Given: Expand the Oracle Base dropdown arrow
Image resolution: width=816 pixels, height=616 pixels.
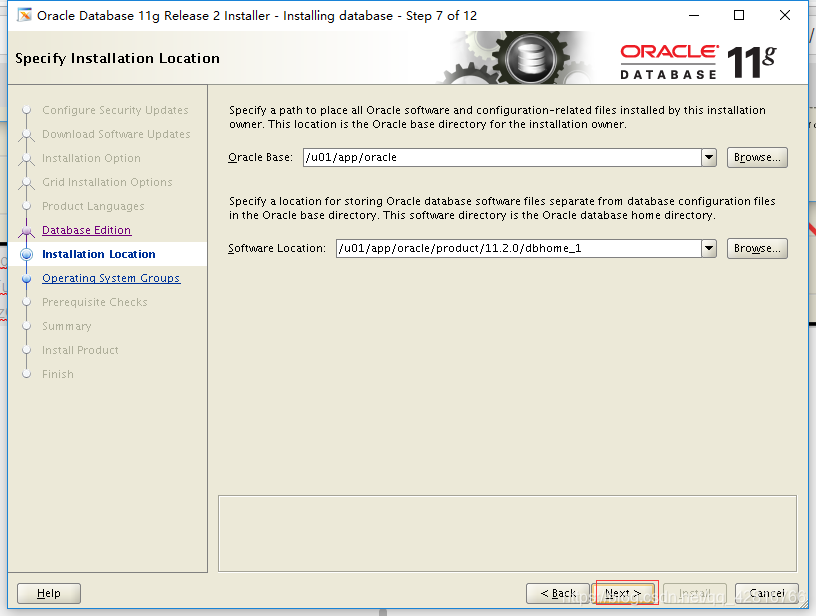Looking at the screenshot, I should click(709, 157).
